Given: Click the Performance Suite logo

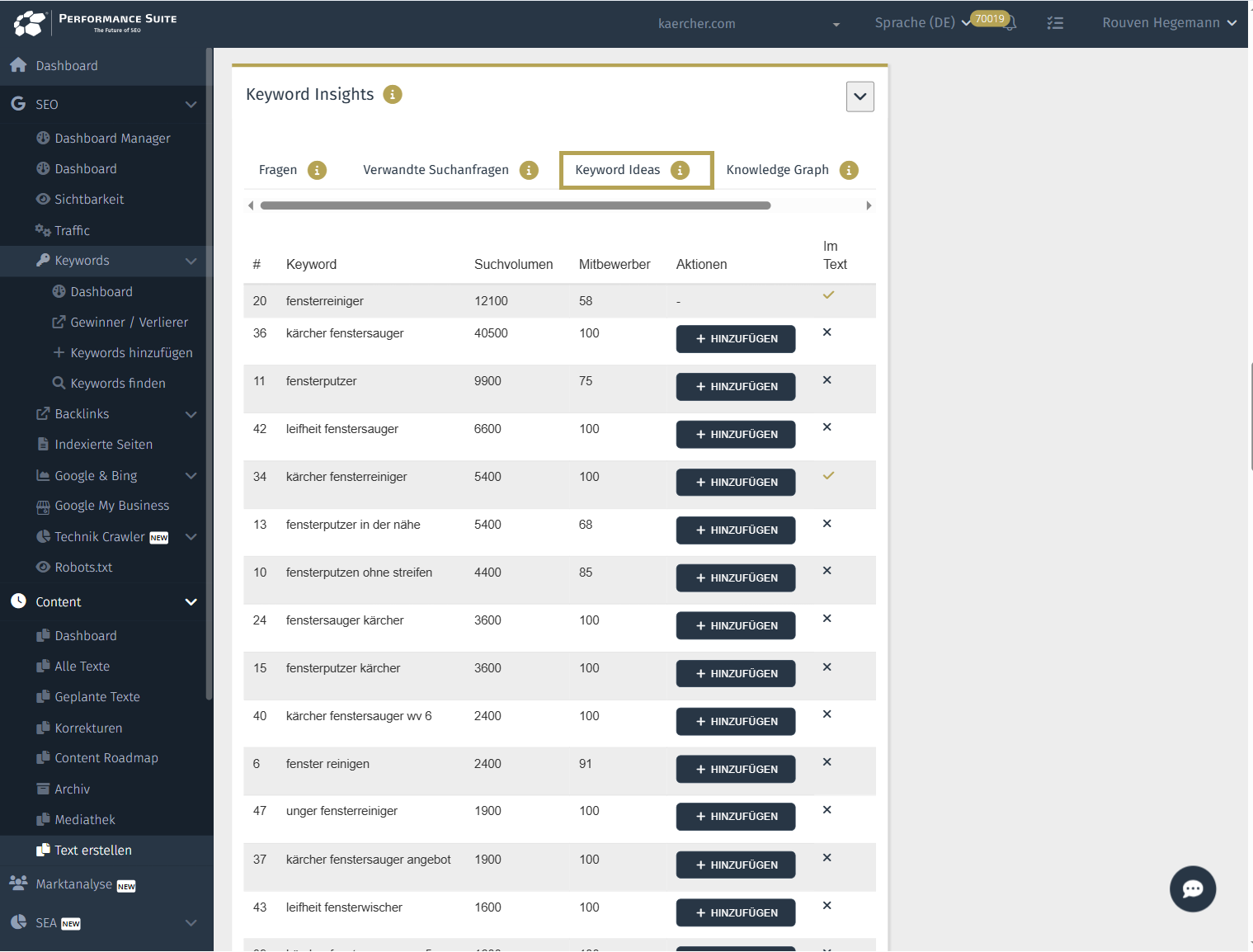Looking at the screenshot, I should pyautogui.click(x=95, y=23).
